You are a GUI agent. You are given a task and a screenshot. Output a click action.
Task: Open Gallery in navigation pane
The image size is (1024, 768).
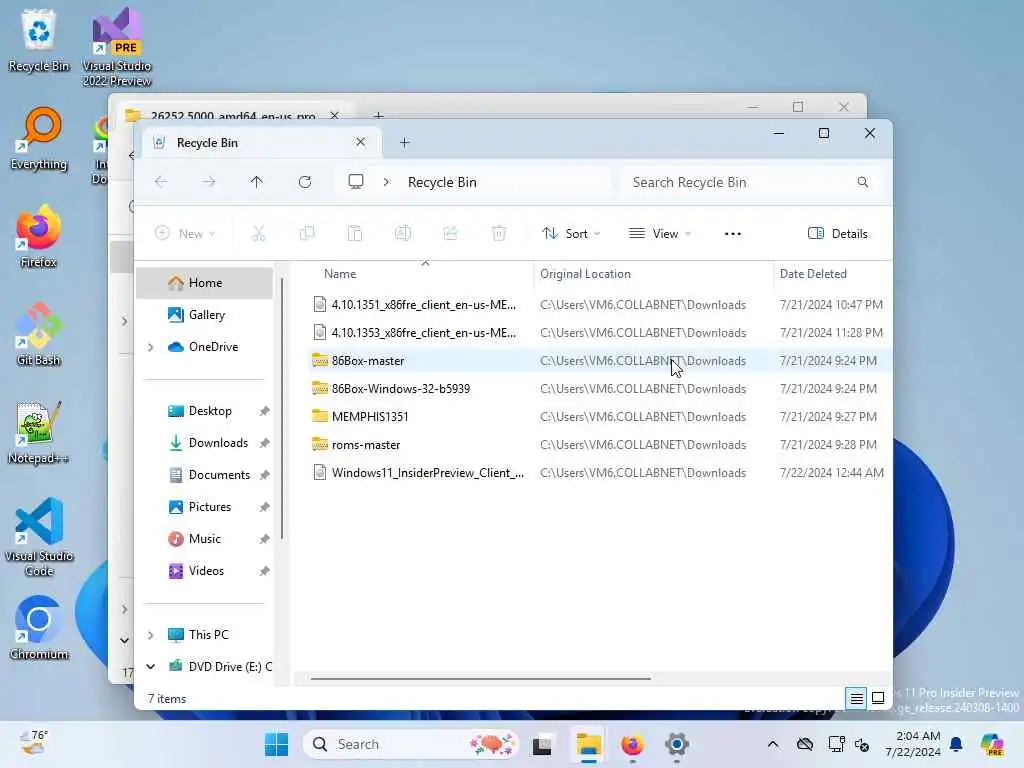pos(204,315)
